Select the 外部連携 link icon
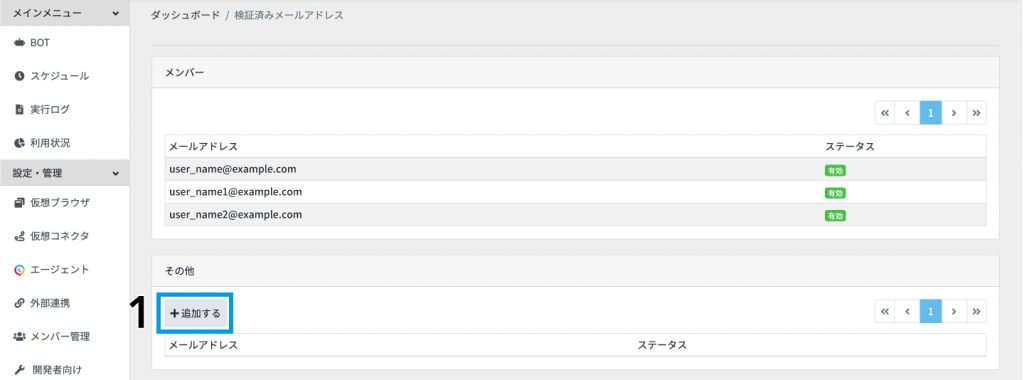Screen dimensions: 1024x380 click(x=19, y=303)
